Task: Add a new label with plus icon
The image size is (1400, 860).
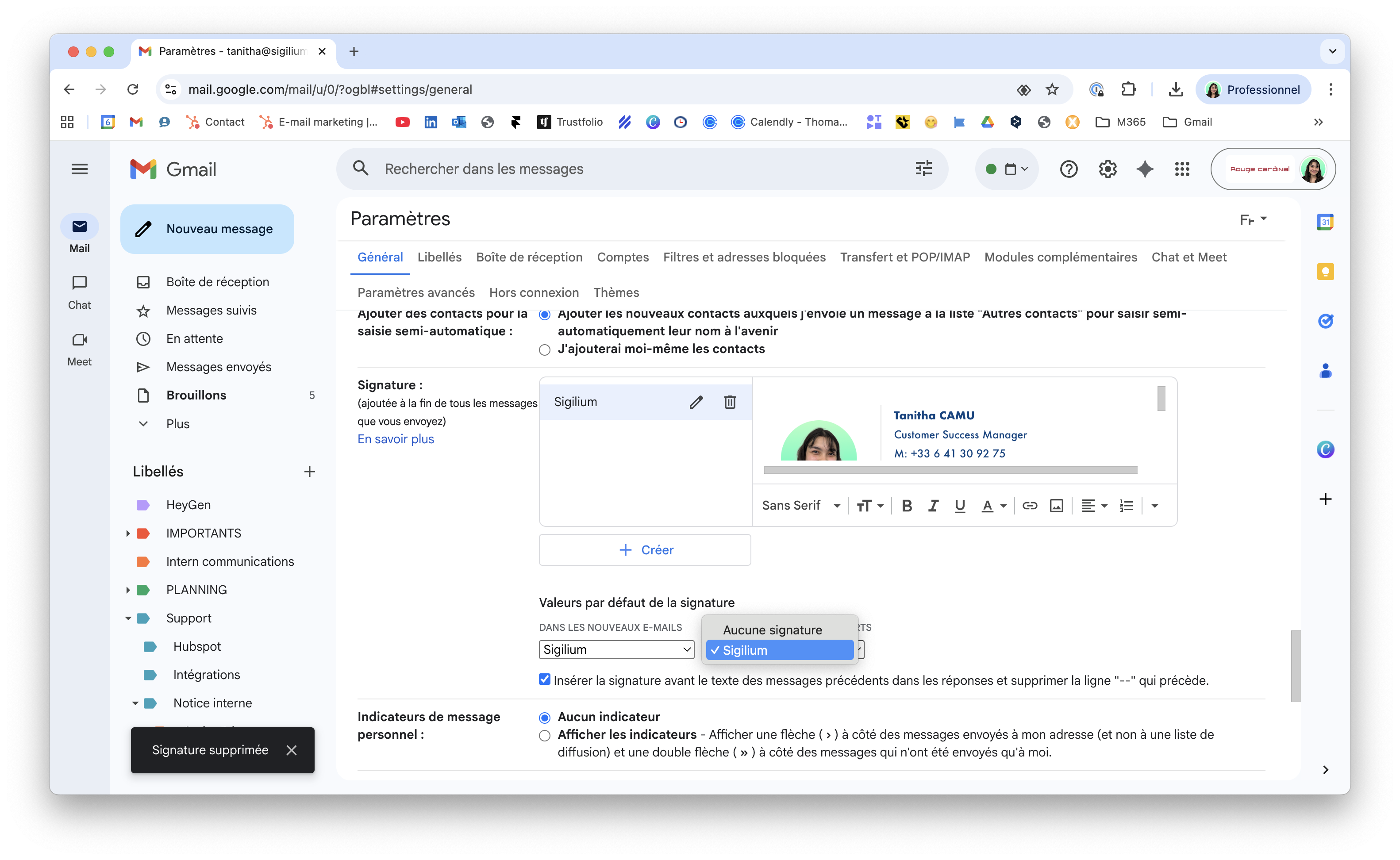Action: 309,472
